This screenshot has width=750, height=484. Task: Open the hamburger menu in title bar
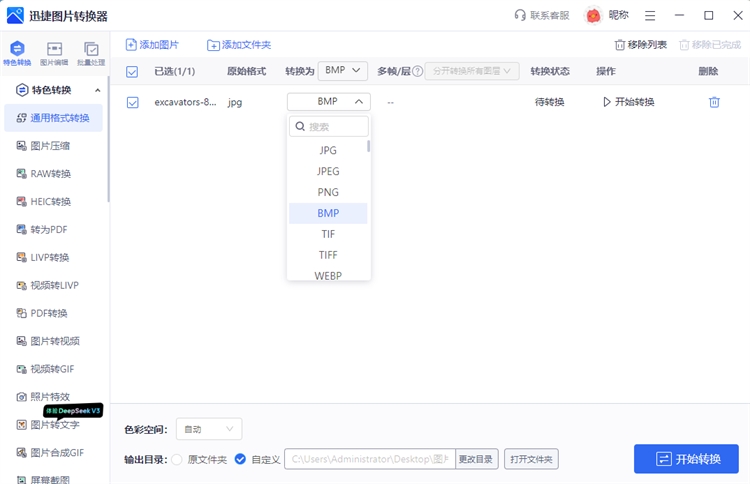pos(651,16)
